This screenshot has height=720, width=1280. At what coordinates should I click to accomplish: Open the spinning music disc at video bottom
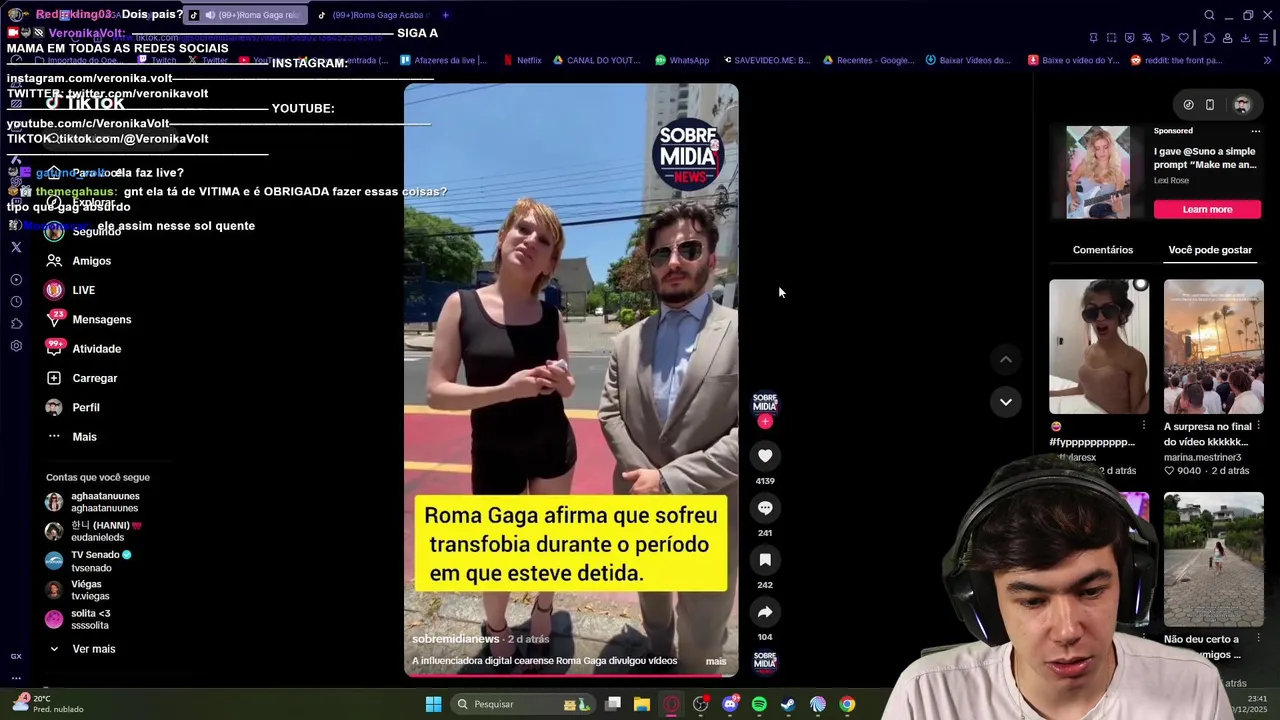(x=765, y=662)
